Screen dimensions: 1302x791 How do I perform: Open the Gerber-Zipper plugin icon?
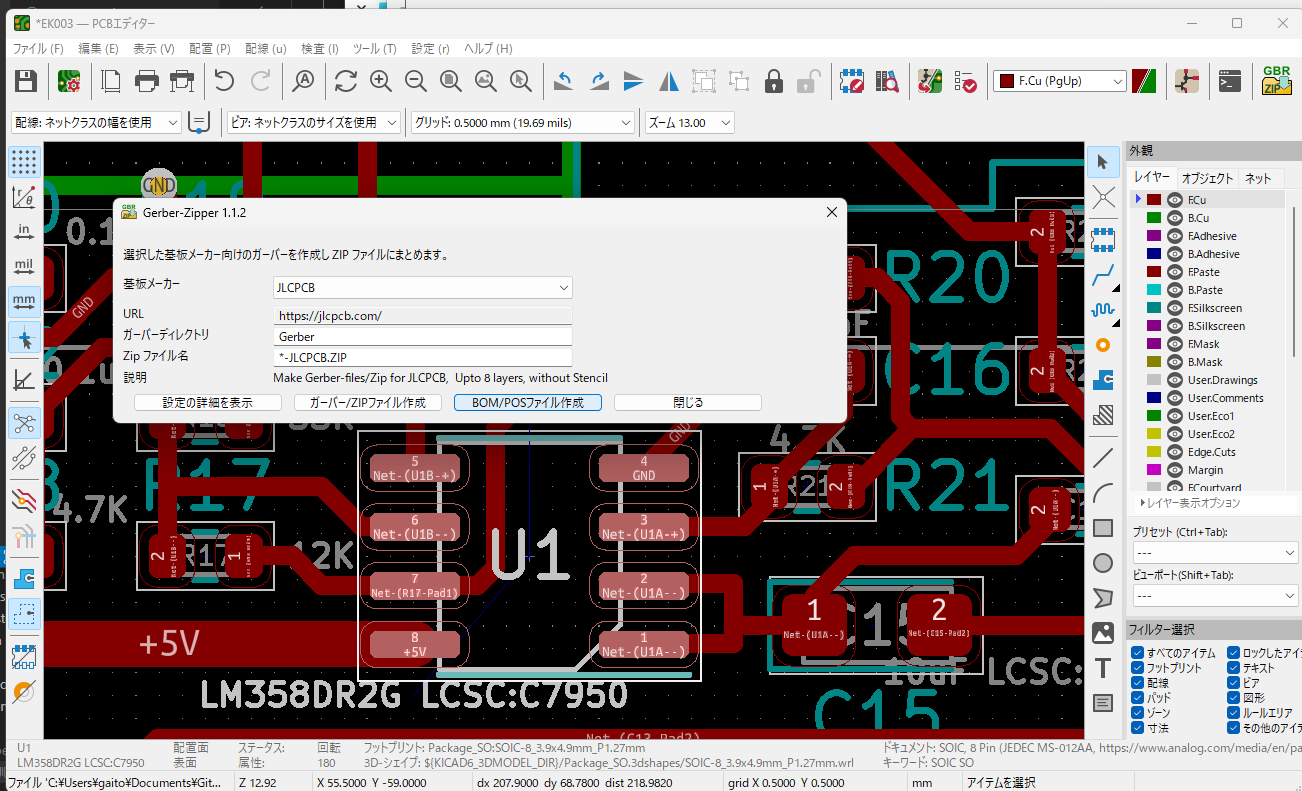(x=1277, y=80)
